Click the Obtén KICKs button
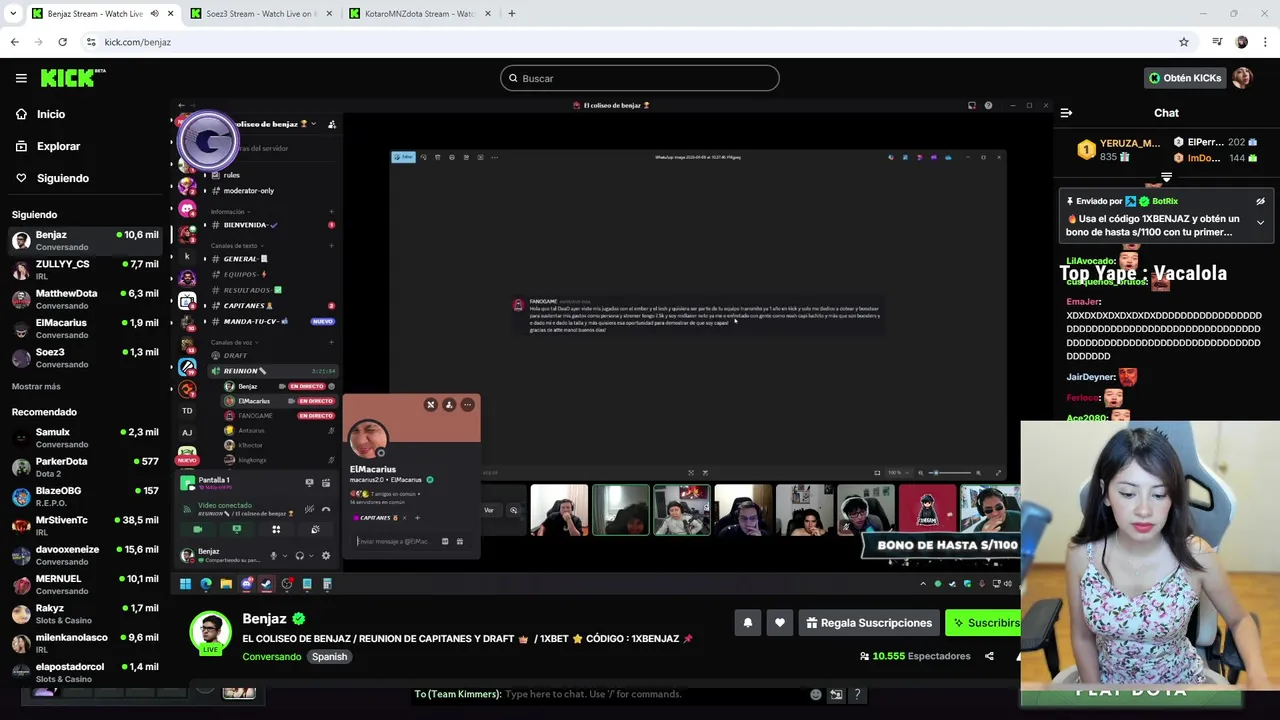The height and width of the screenshot is (720, 1280). click(1185, 78)
